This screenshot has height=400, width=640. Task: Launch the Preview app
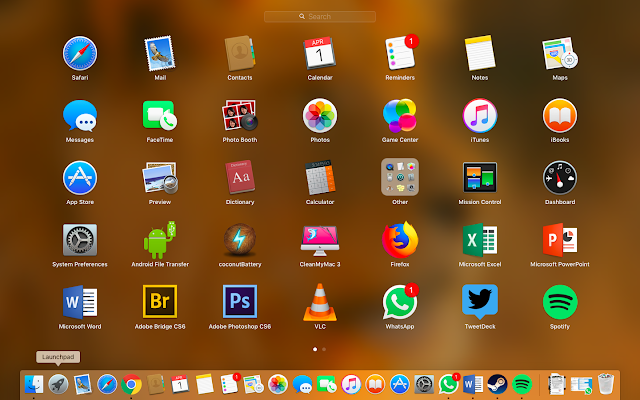[x=160, y=178]
